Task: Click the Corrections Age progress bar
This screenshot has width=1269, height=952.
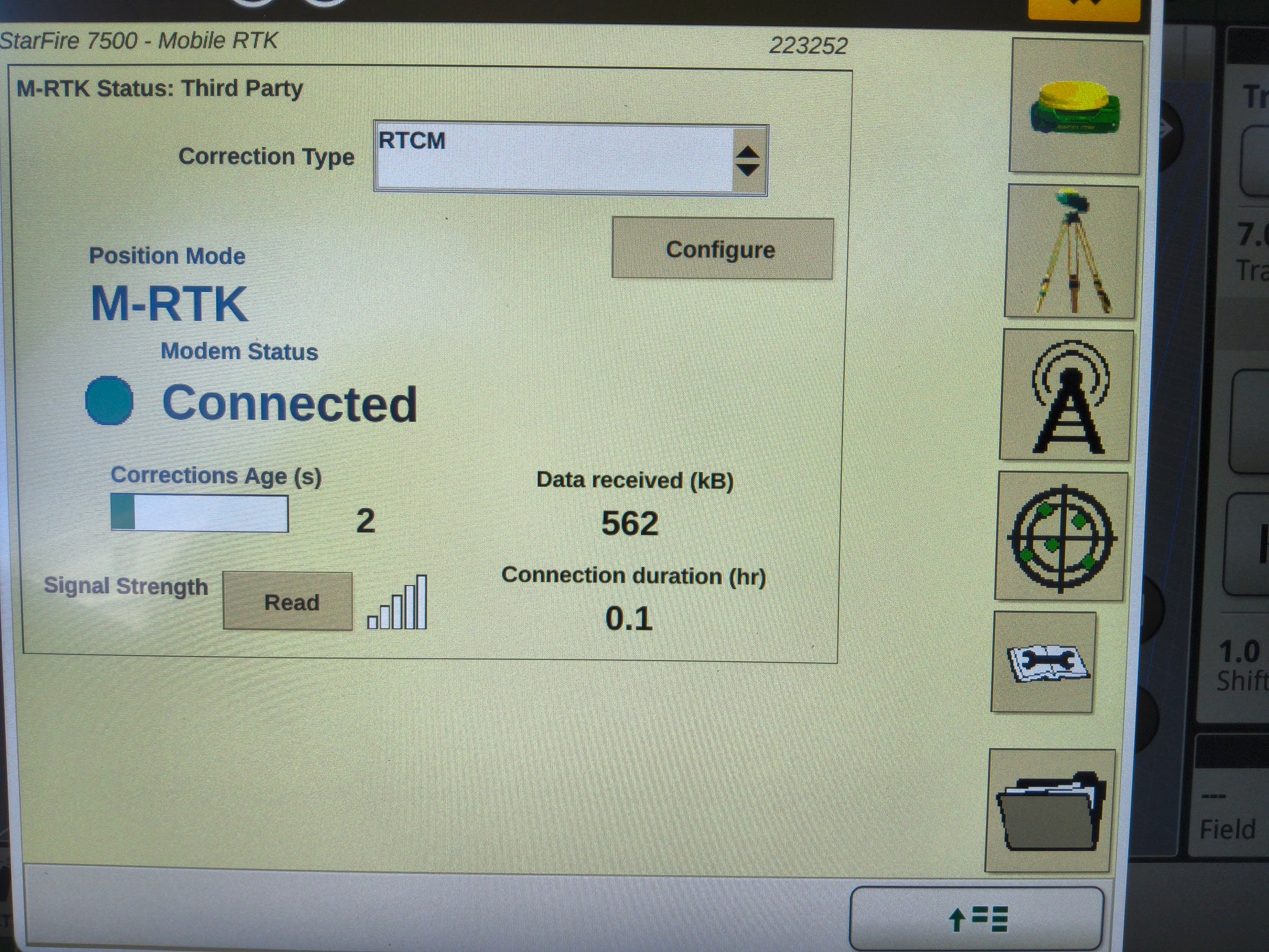Action: 200,513
